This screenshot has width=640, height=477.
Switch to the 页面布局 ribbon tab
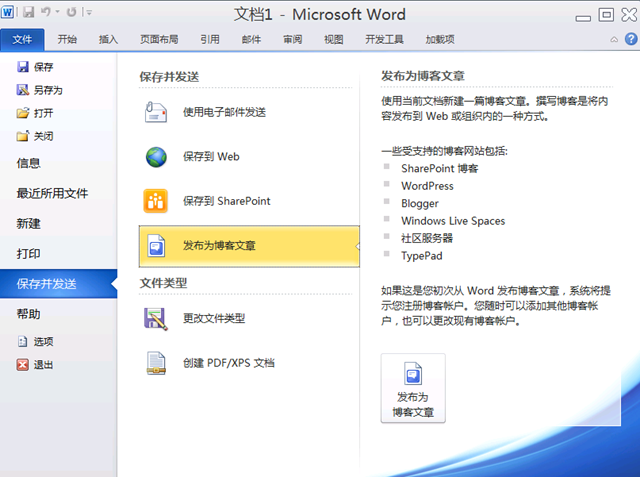[x=159, y=40]
